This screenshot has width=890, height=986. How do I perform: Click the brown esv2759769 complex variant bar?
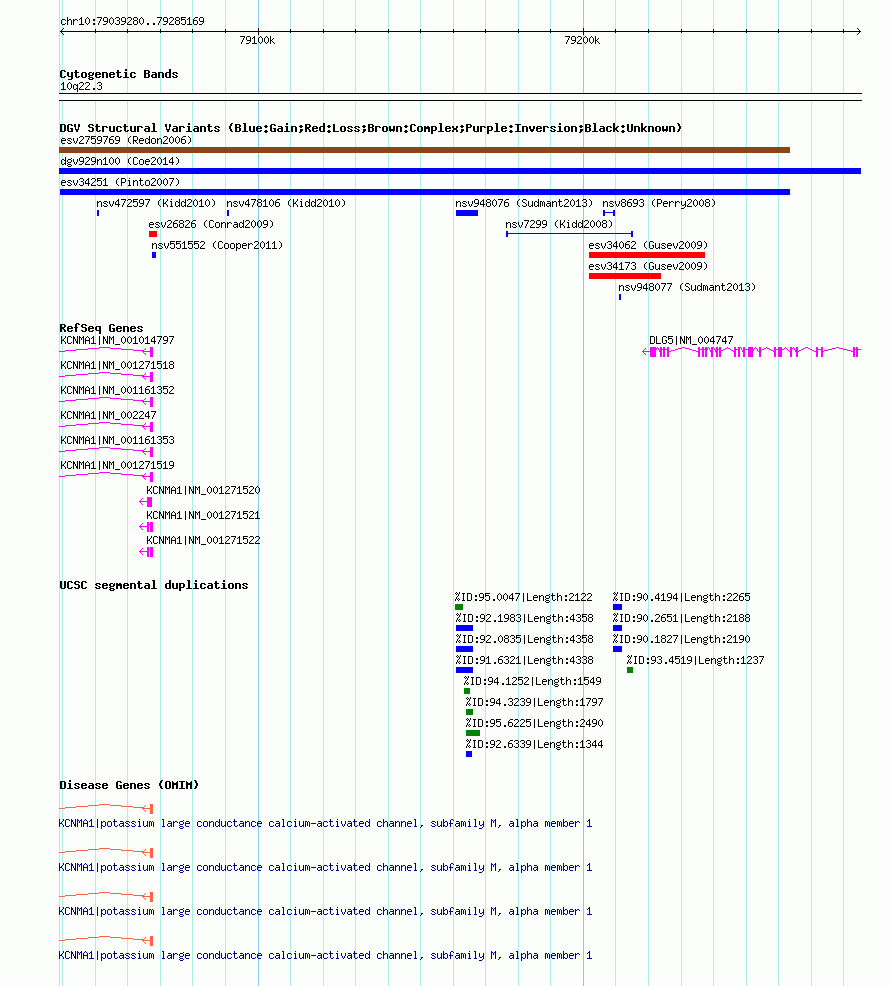click(425, 150)
